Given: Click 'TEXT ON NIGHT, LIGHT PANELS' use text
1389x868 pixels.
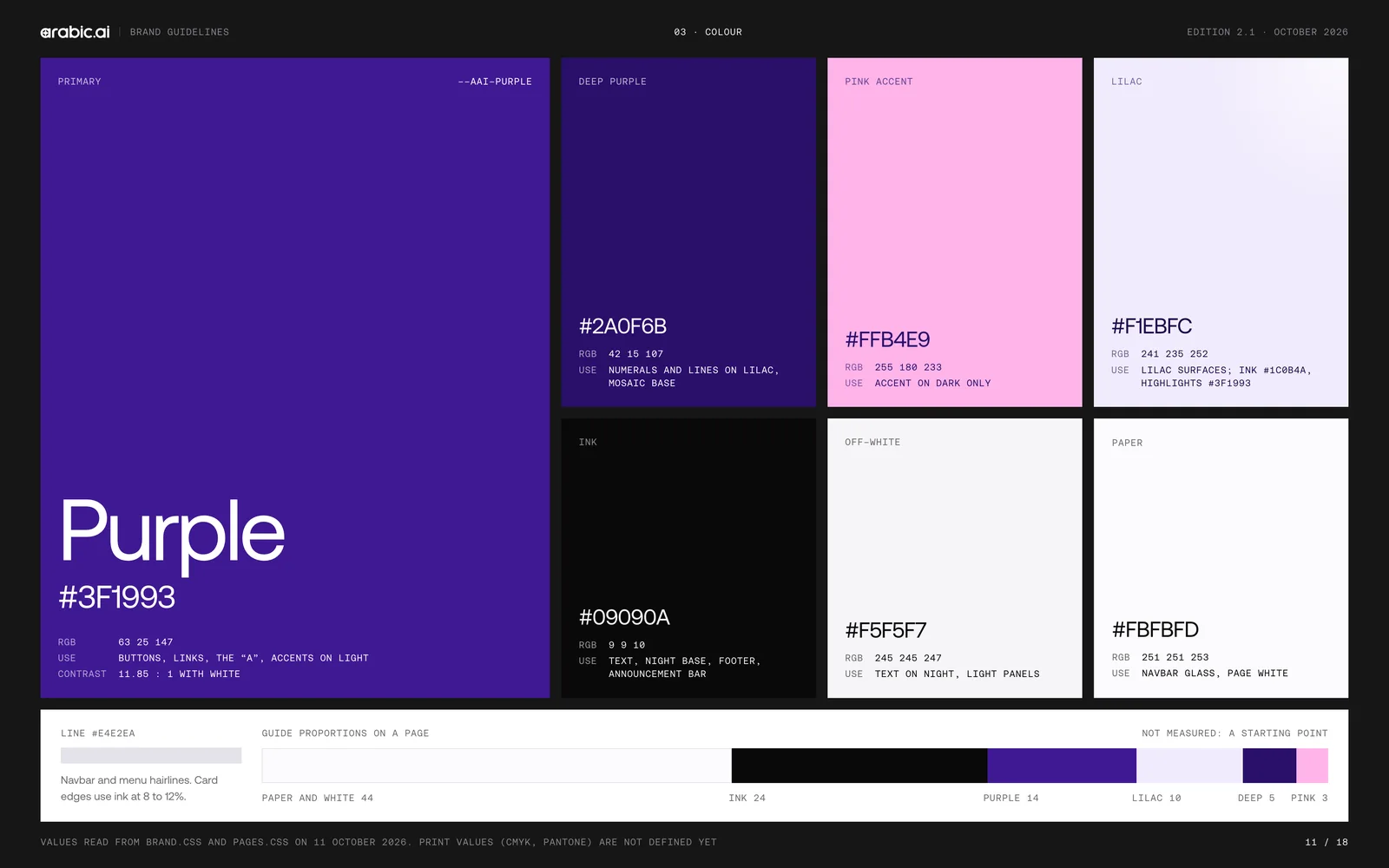Looking at the screenshot, I should click(957, 674).
